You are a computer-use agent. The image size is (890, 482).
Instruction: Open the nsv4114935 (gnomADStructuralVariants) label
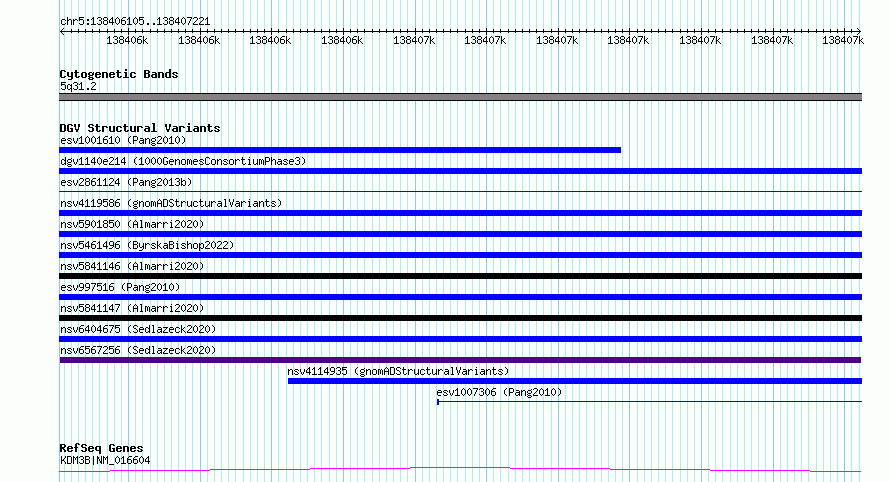click(x=398, y=371)
